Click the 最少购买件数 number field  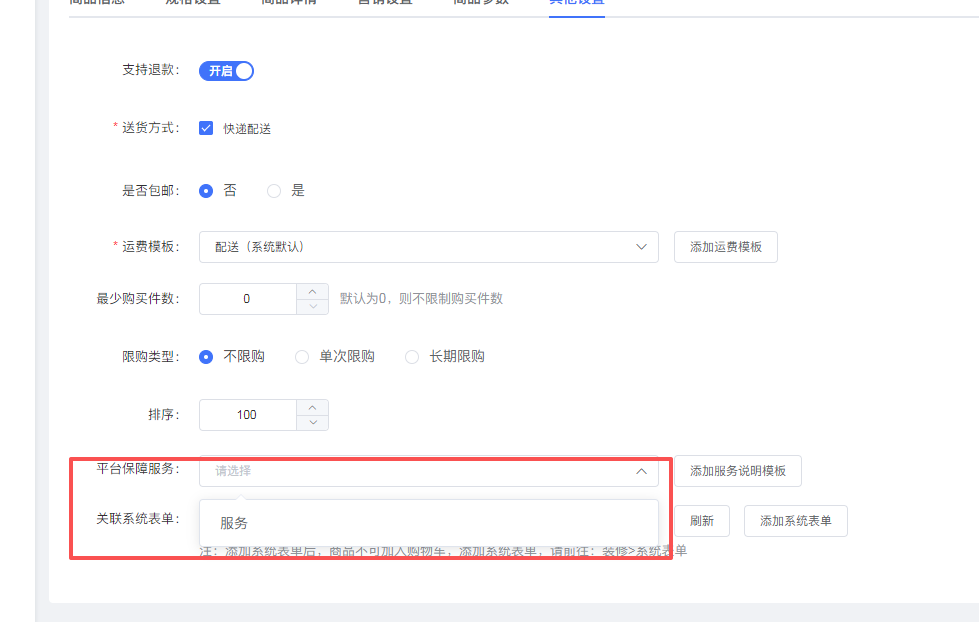pos(248,299)
